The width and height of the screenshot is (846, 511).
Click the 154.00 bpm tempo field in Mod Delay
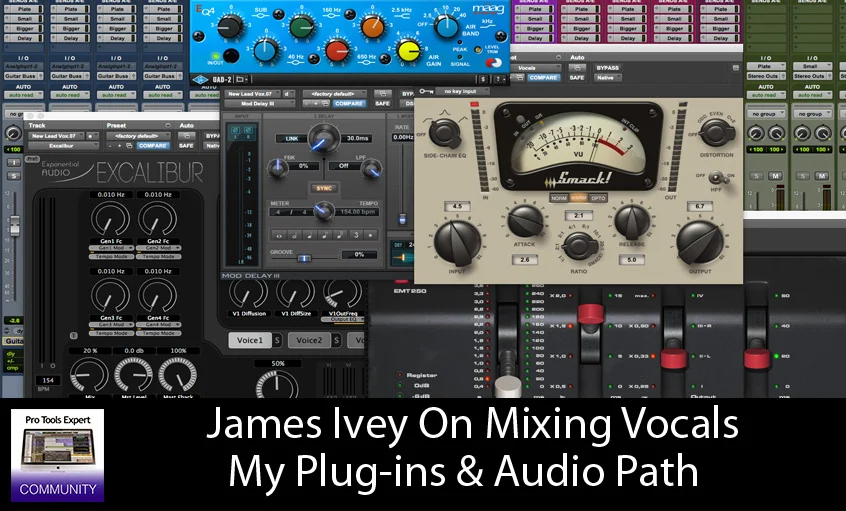(358, 212)
